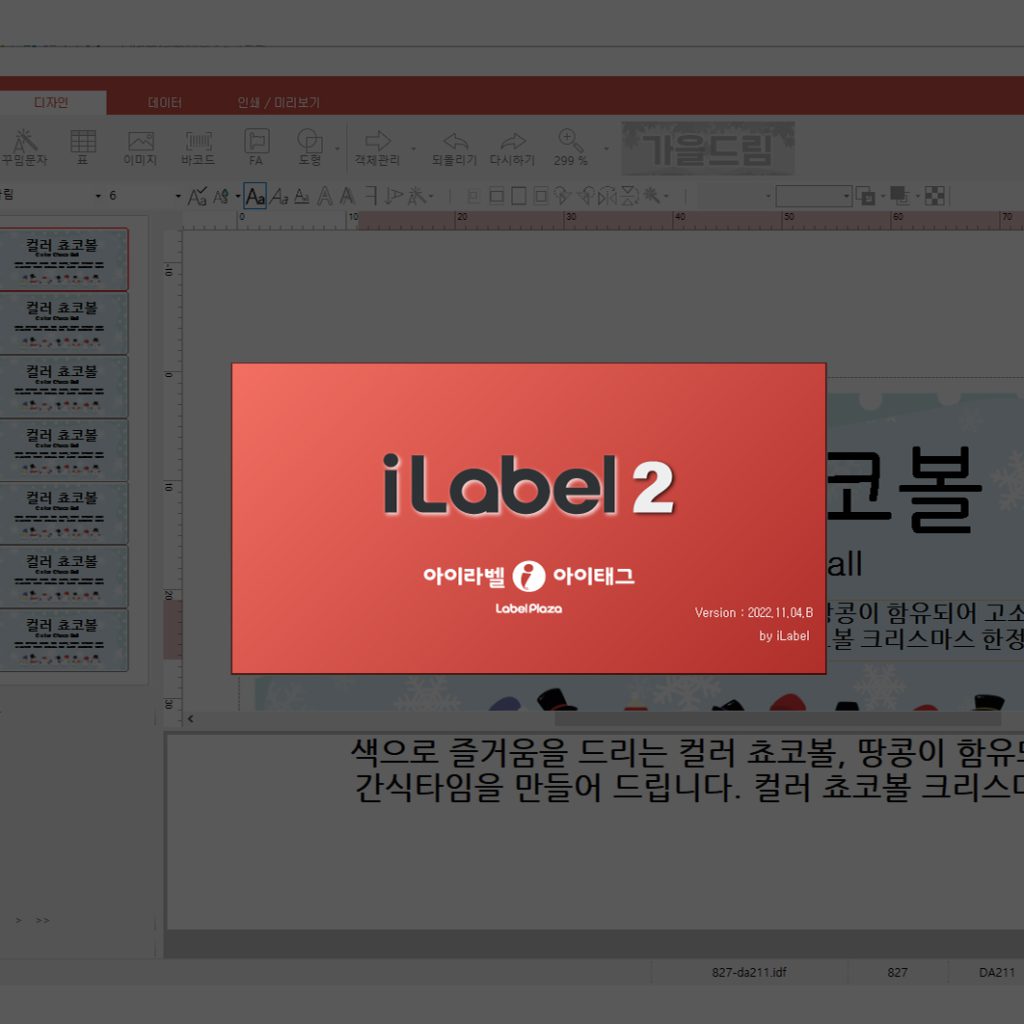Redo with the 다시하기 arrow
Screen dimensions: 1024x1024
[x=513, y=148]
